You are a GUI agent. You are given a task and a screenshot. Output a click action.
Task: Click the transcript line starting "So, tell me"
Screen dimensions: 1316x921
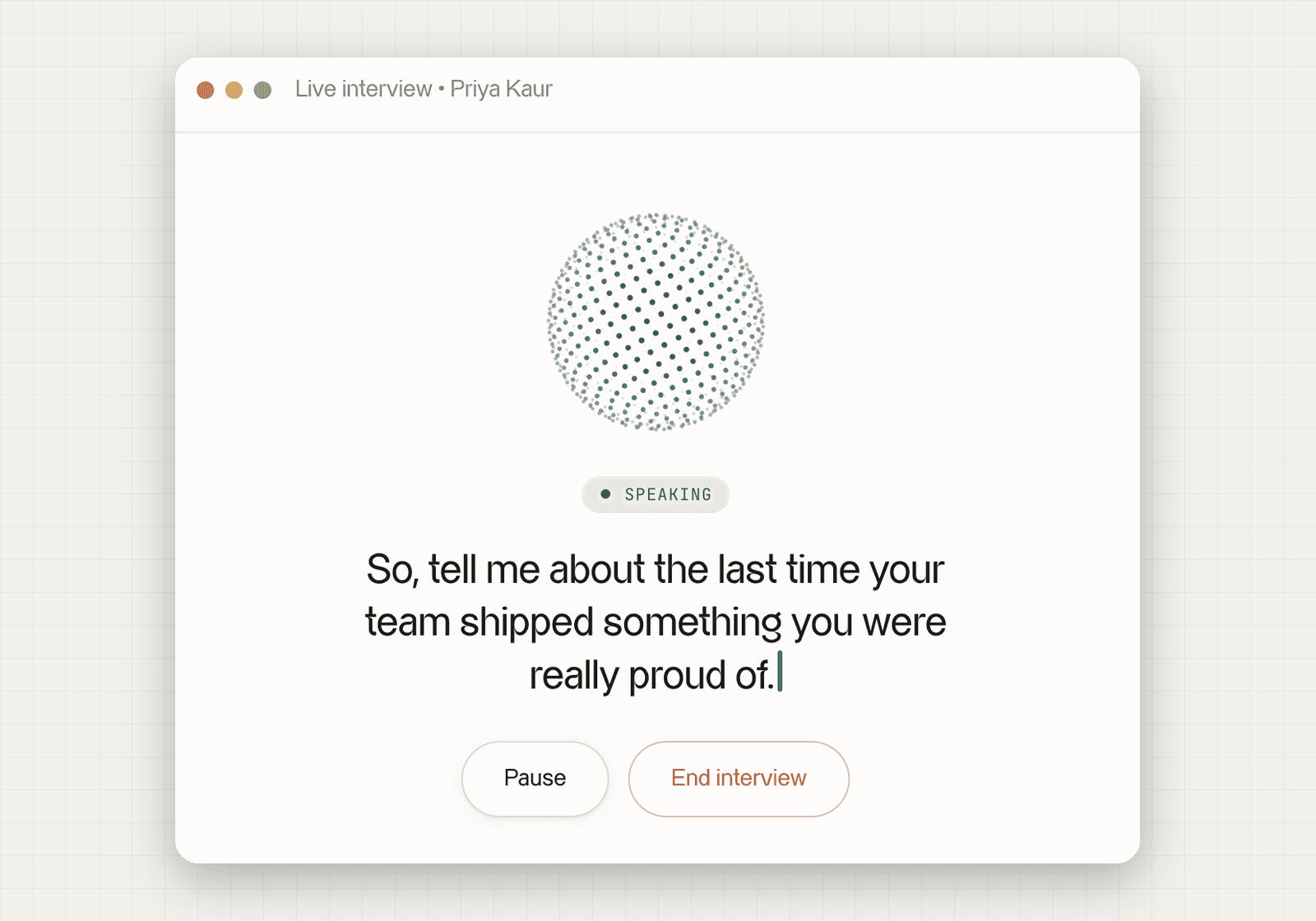[656, 570]
